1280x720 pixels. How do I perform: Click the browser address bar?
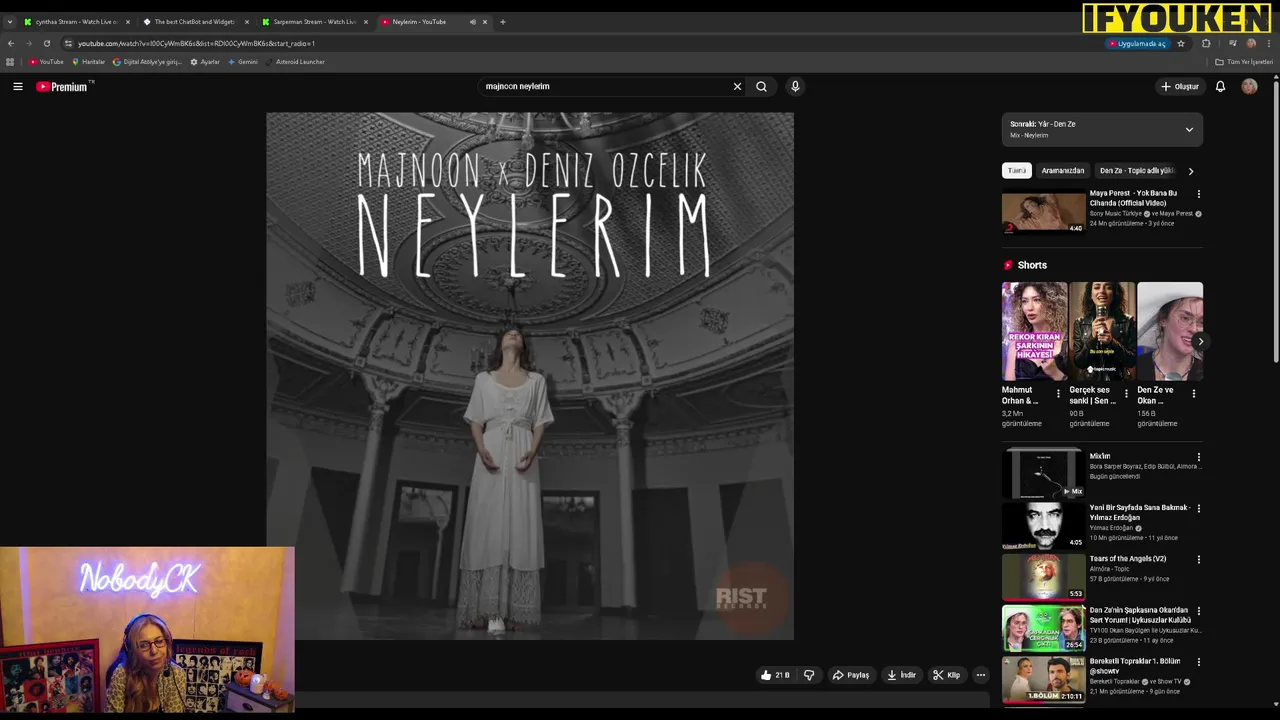580,44
